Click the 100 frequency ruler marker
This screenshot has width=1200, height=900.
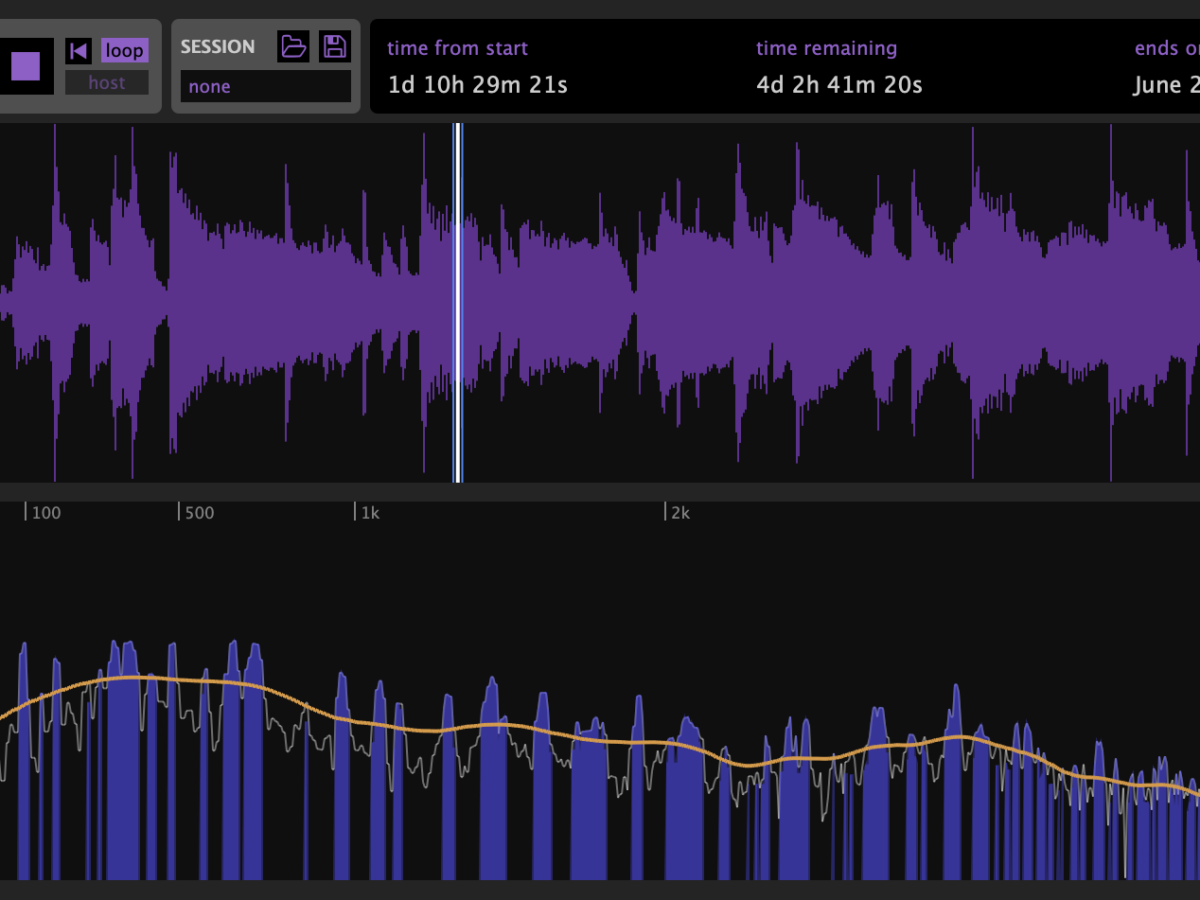pyautogui.click(x=45, y=513)
